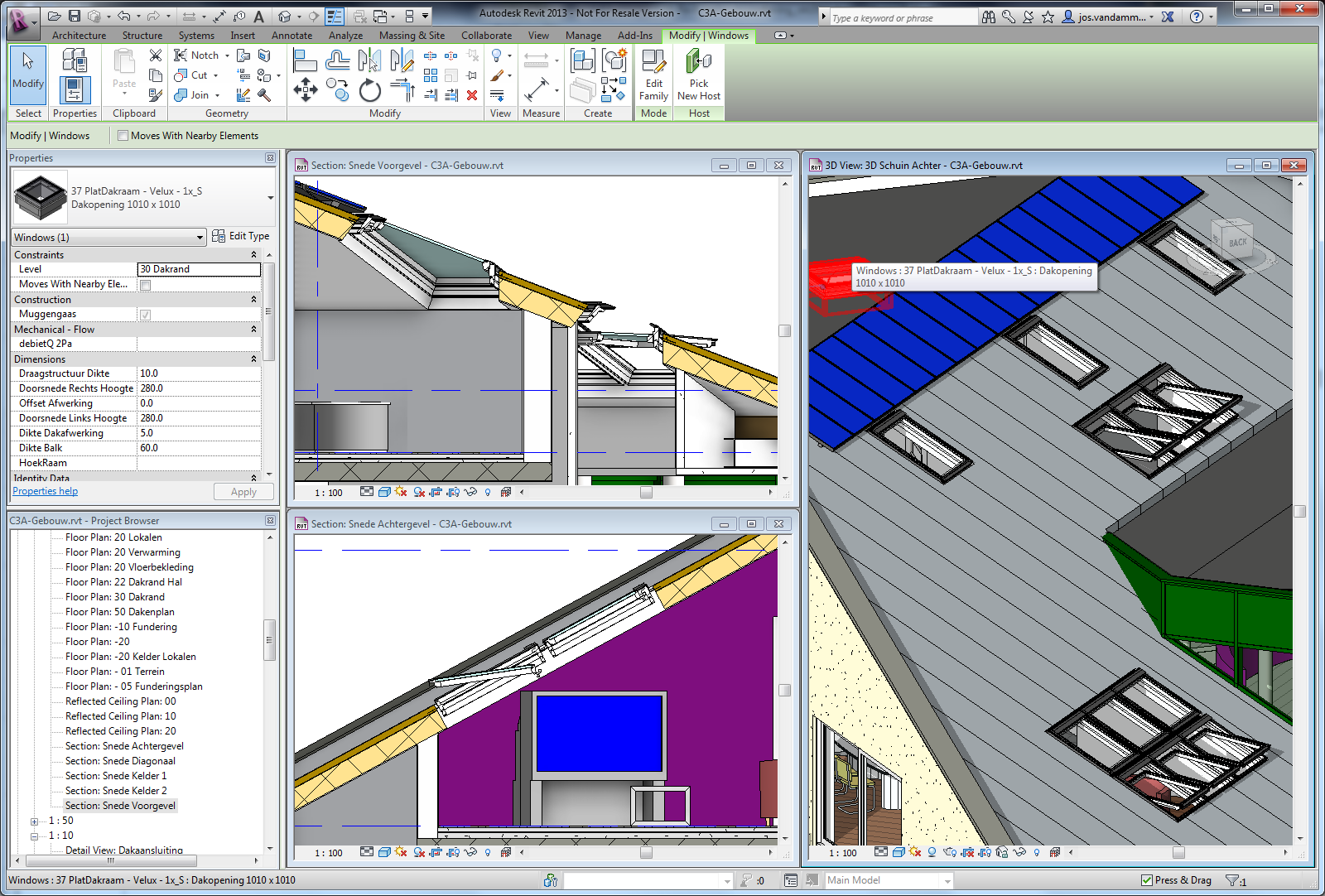Click the Mirror Pick Axis icon
The height and width of the screenshot is (896, 1325).
click(369, 60)
